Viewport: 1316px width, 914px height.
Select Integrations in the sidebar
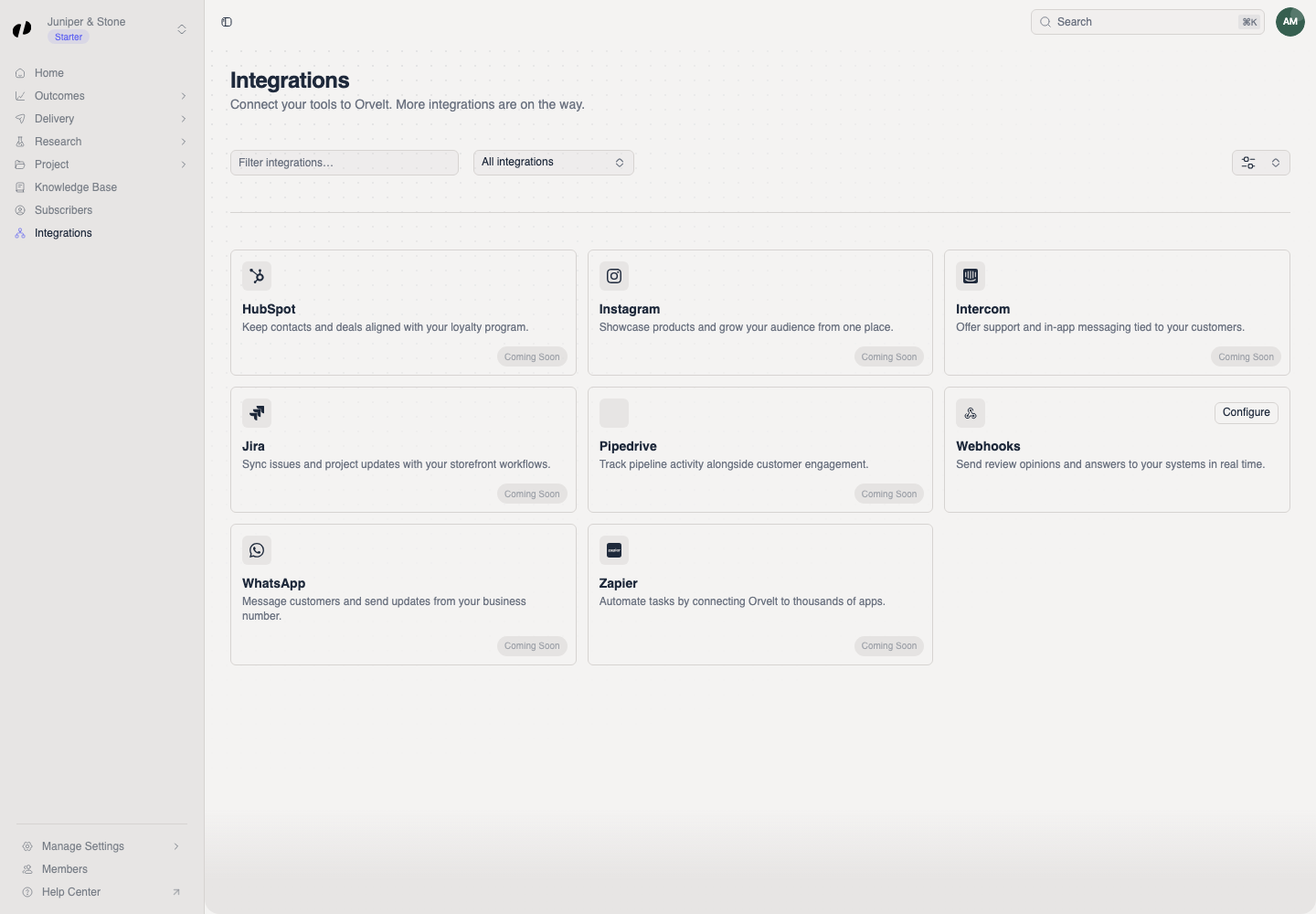click(101, 233)
